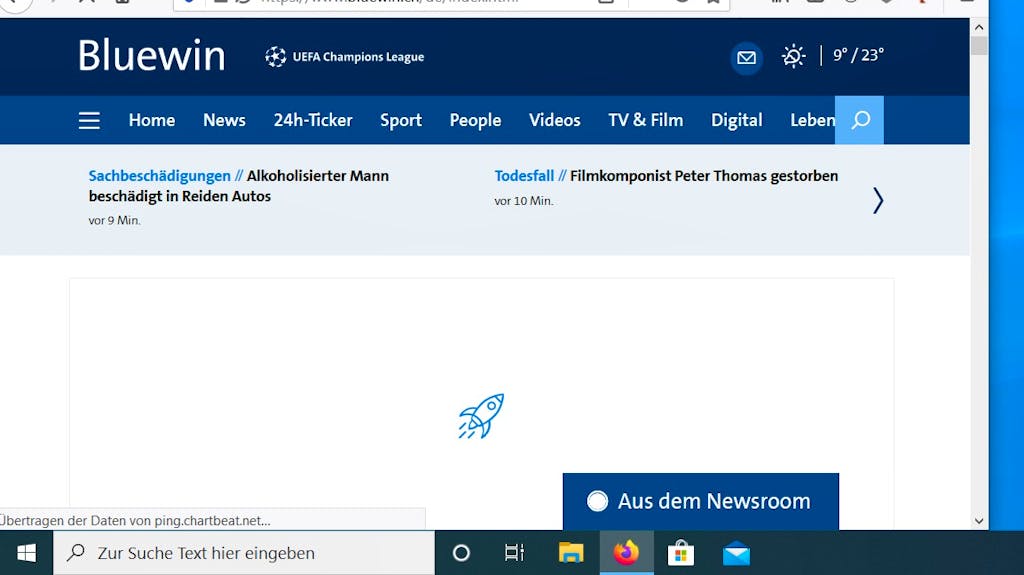Click the taskbar search field

(244, 553)
